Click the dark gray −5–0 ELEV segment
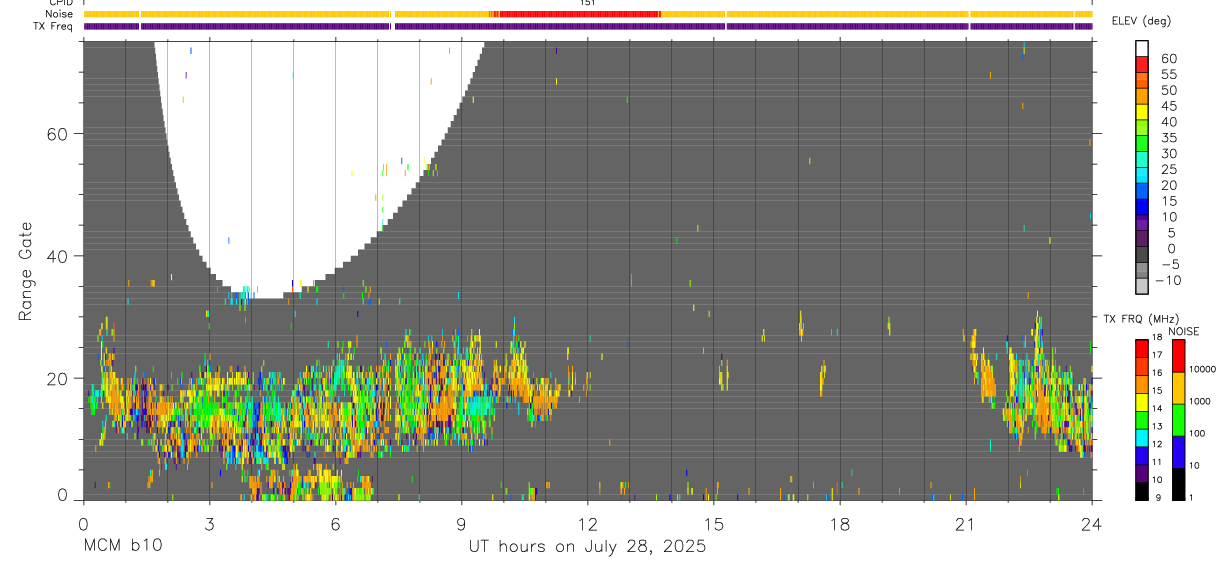The image size is (1228, 567). pos(1142,256)
